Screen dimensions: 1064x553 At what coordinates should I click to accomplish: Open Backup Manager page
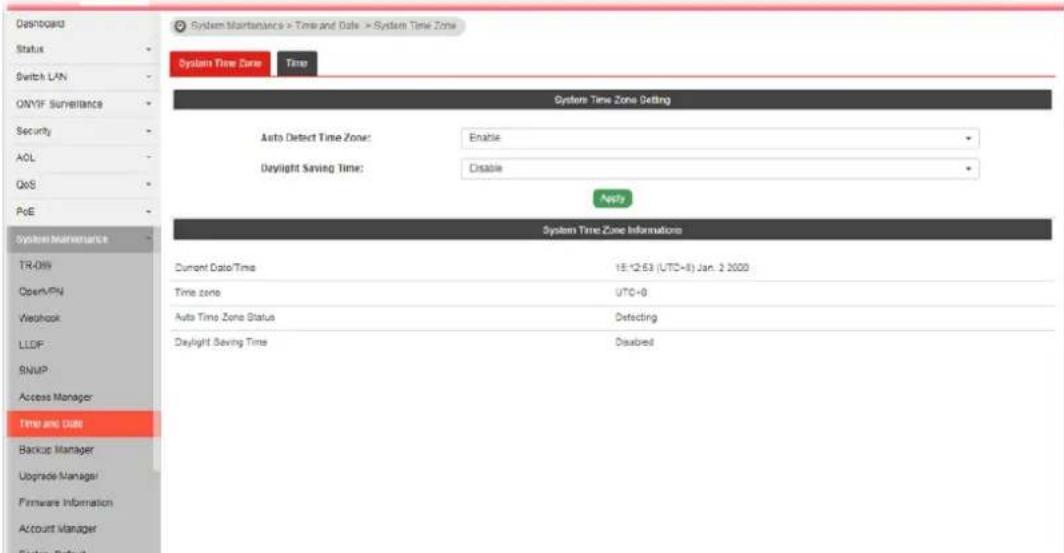[x=56, y=449]
